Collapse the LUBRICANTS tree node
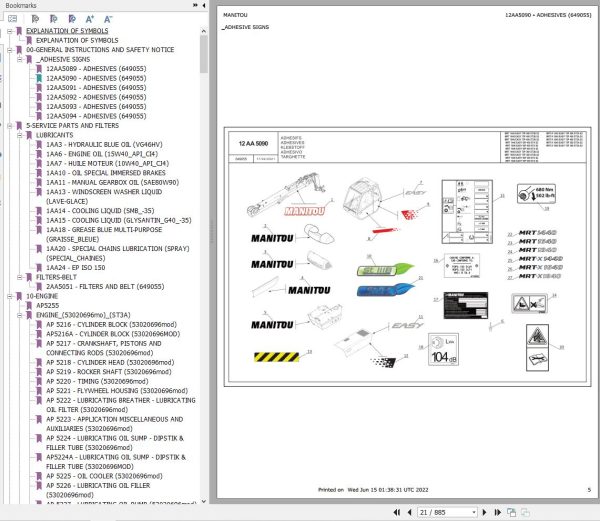The height and width of the screenshot is (521, 600). point(20,135)
